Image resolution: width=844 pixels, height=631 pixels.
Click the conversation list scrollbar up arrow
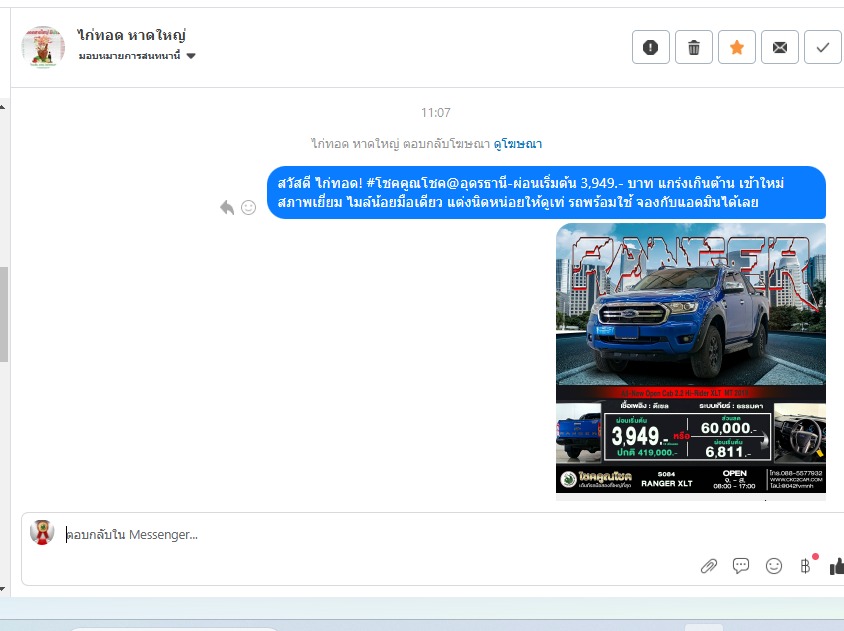point(2,107)
